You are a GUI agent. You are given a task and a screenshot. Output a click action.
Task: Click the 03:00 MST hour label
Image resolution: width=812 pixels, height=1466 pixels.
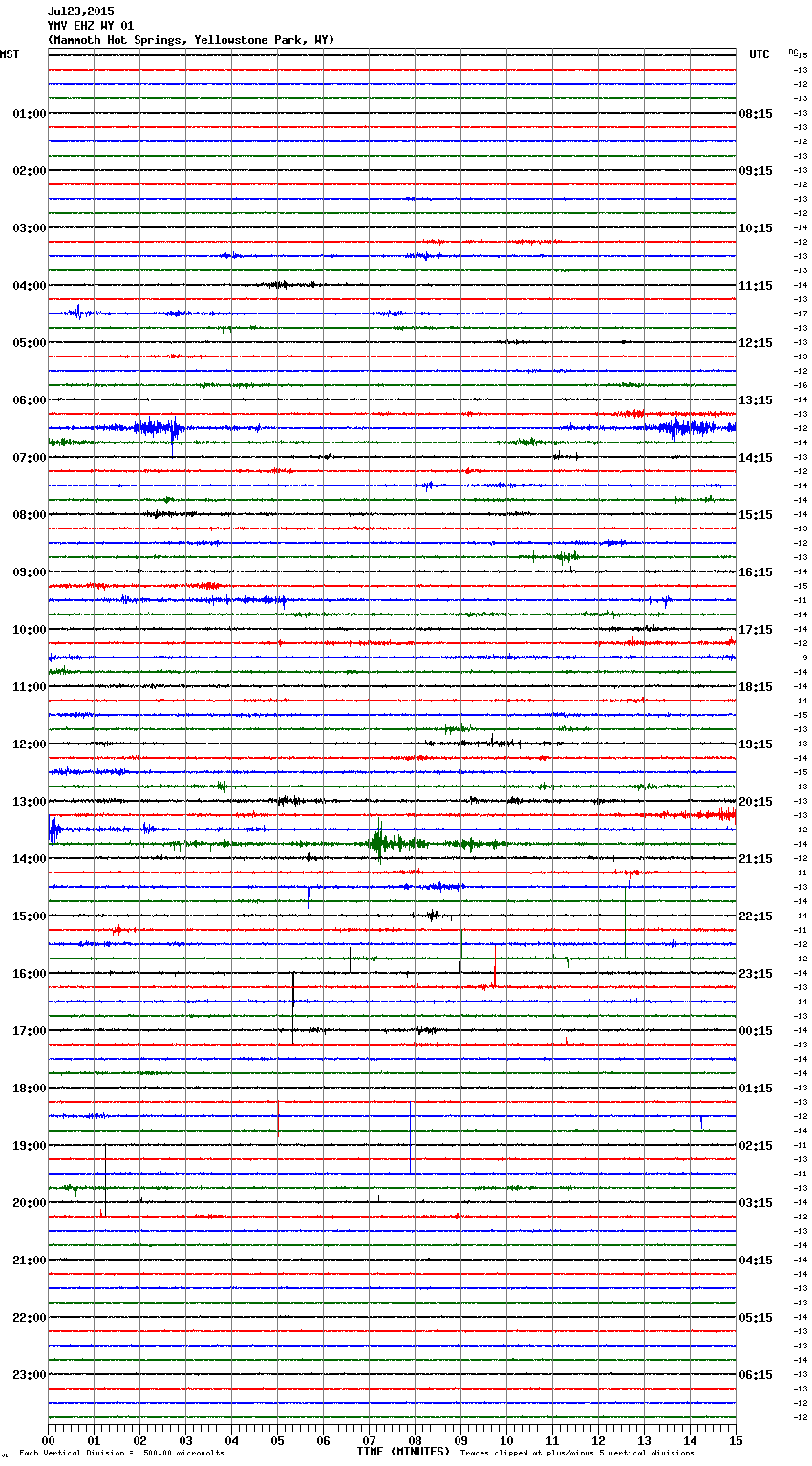coord(30,228)
